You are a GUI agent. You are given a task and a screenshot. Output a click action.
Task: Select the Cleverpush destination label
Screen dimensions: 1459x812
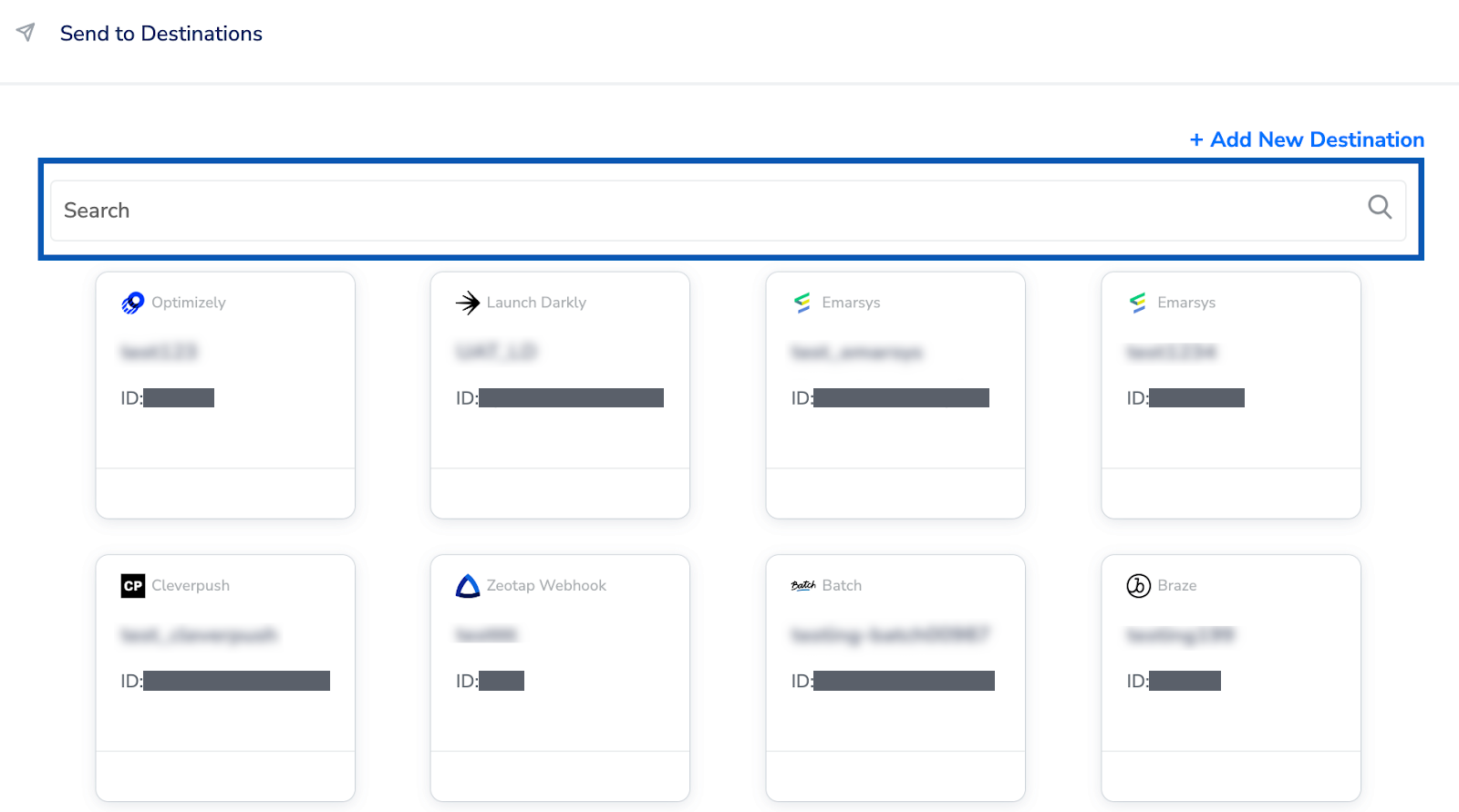pyautogui.click(x=191, y=586)
